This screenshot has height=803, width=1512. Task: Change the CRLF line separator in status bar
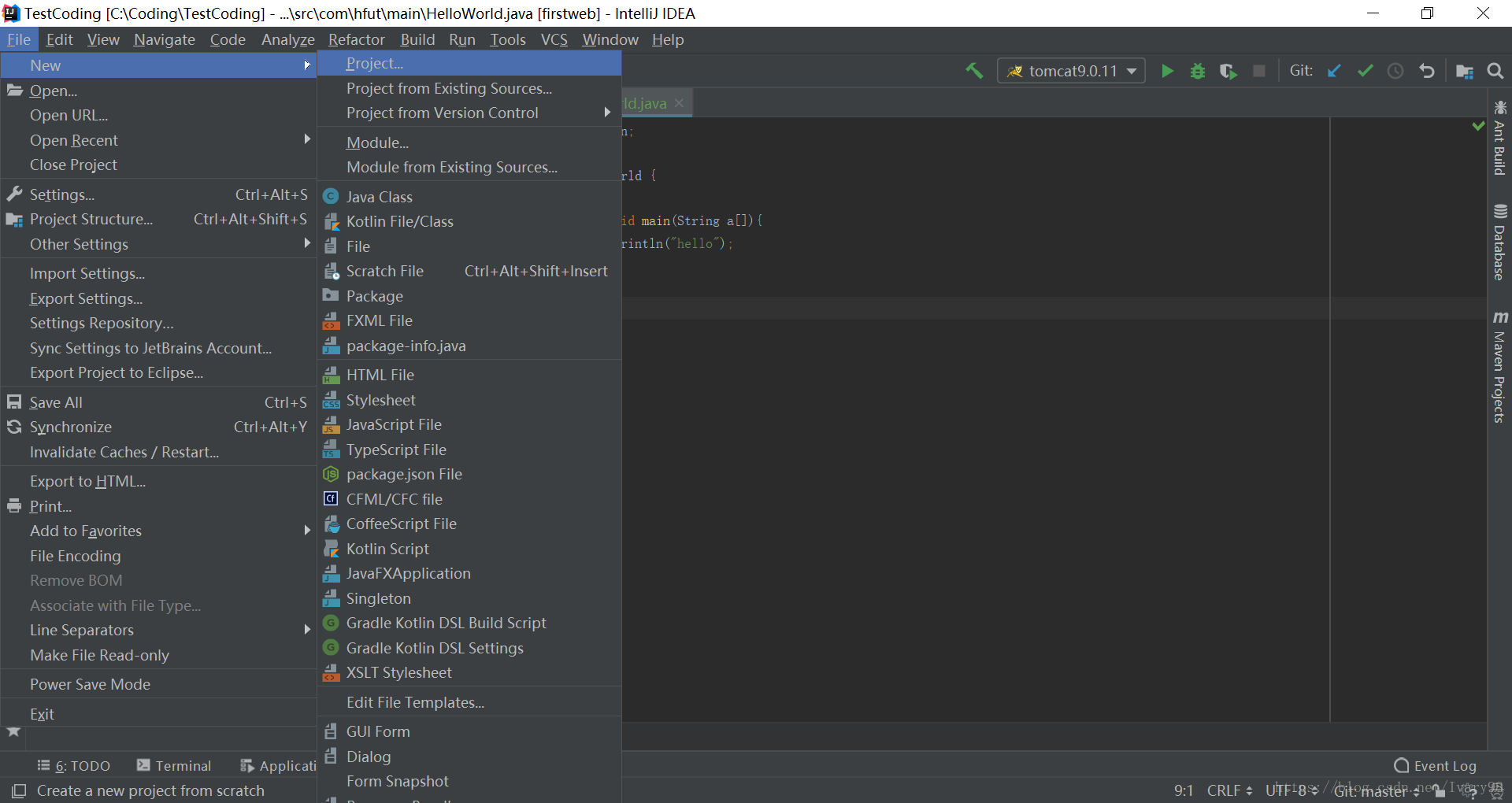pyautogui.click(x=1229, y=790)
